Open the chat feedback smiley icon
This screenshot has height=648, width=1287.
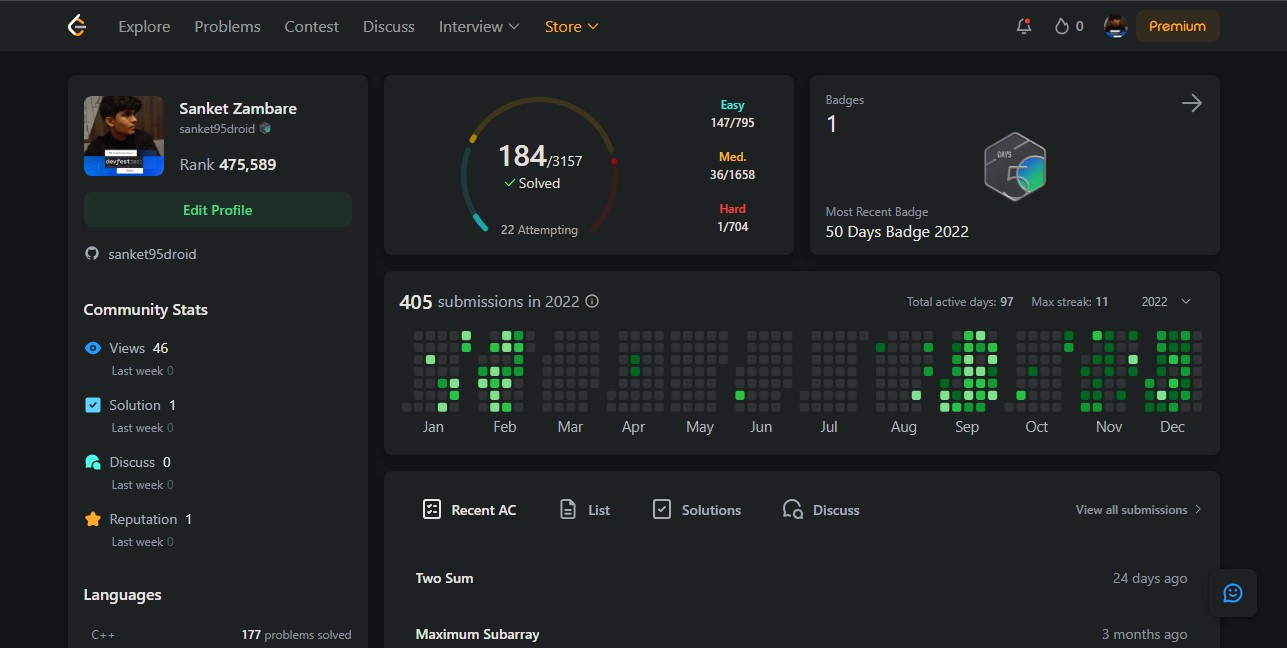pos(1233,593)
